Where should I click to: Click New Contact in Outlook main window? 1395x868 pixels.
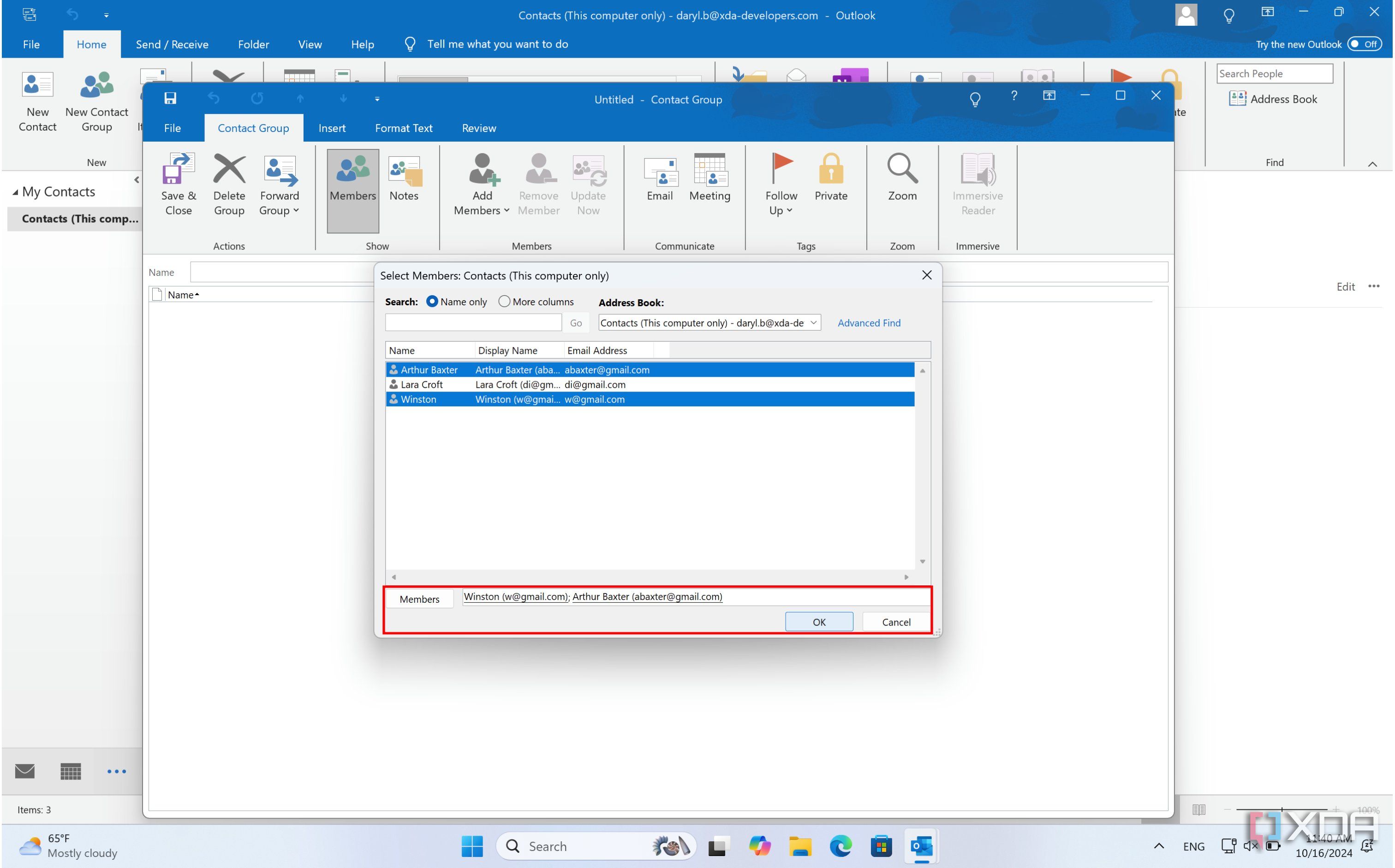coord(37,102)
